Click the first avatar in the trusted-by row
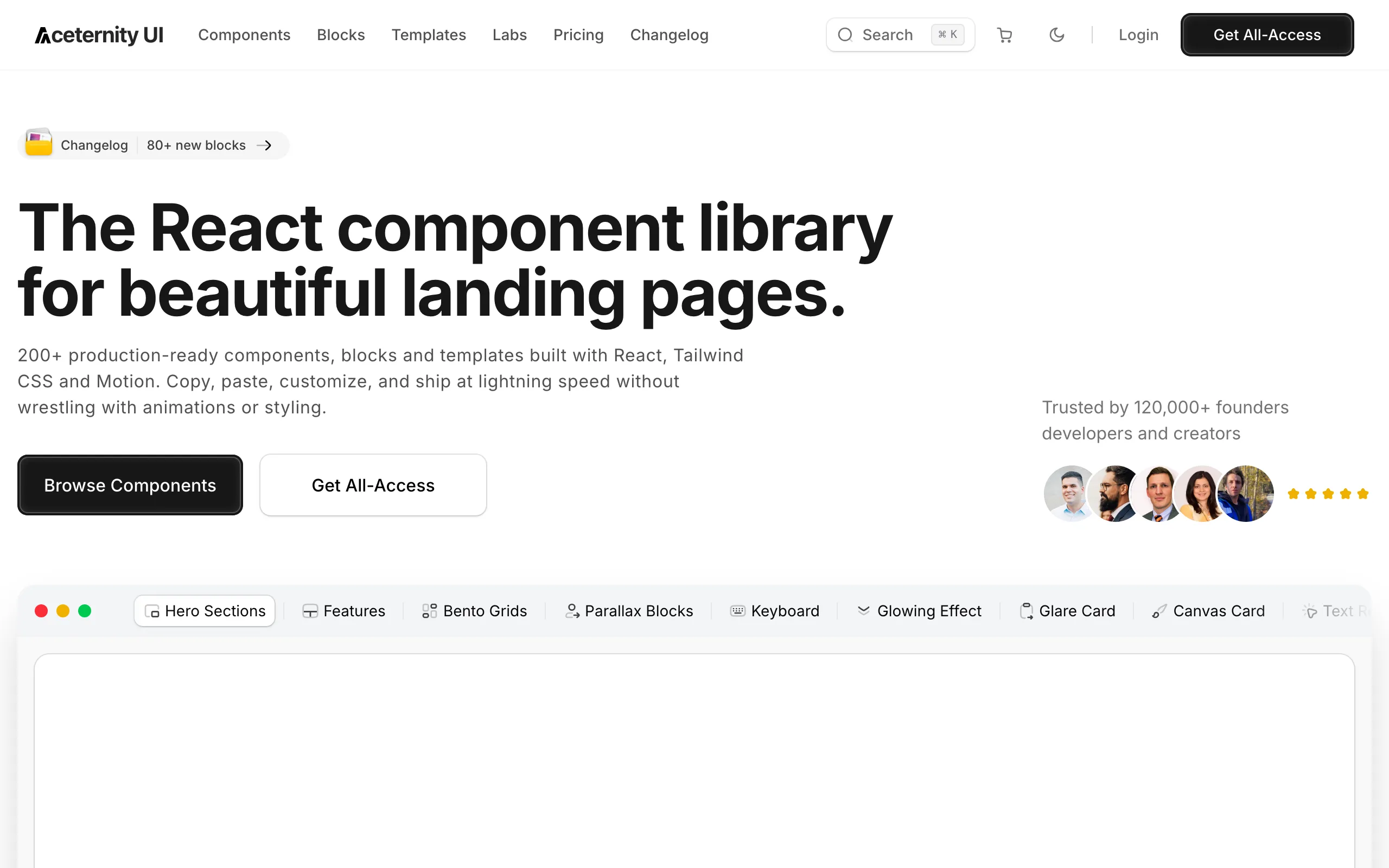The width and height of the screenshot is (1389, 868). tap(1071, 494)
